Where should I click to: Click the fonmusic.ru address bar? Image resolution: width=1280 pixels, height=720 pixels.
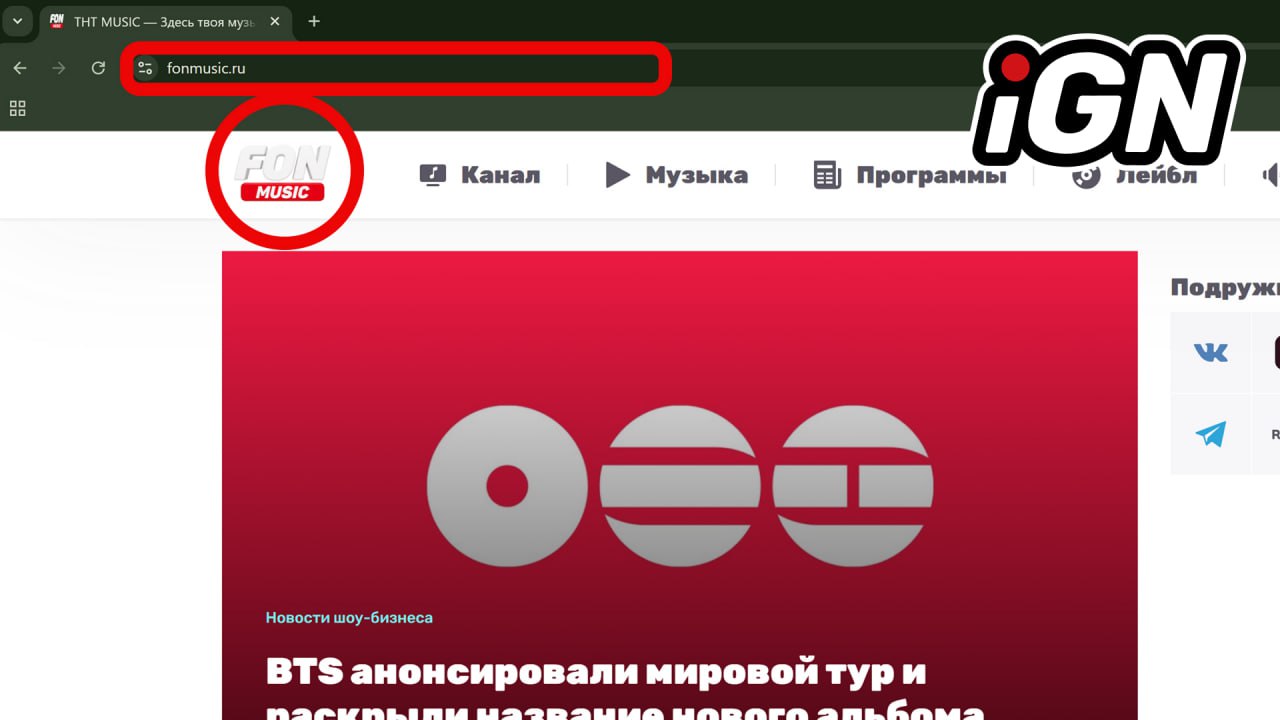tap(400, 68)
